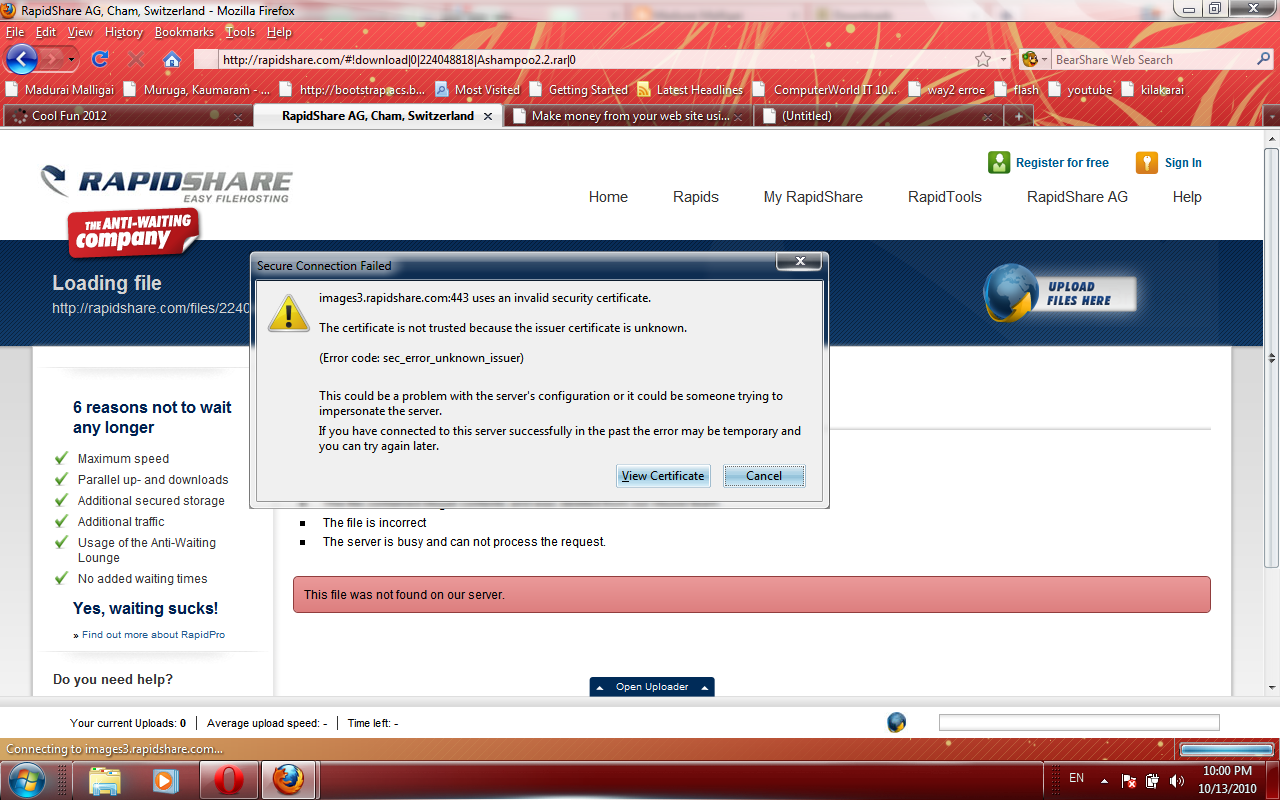Viewport: 1280px width, 800px height.
Task: Click the volume speaker tray icon
Action: [x=1176, y=780]
